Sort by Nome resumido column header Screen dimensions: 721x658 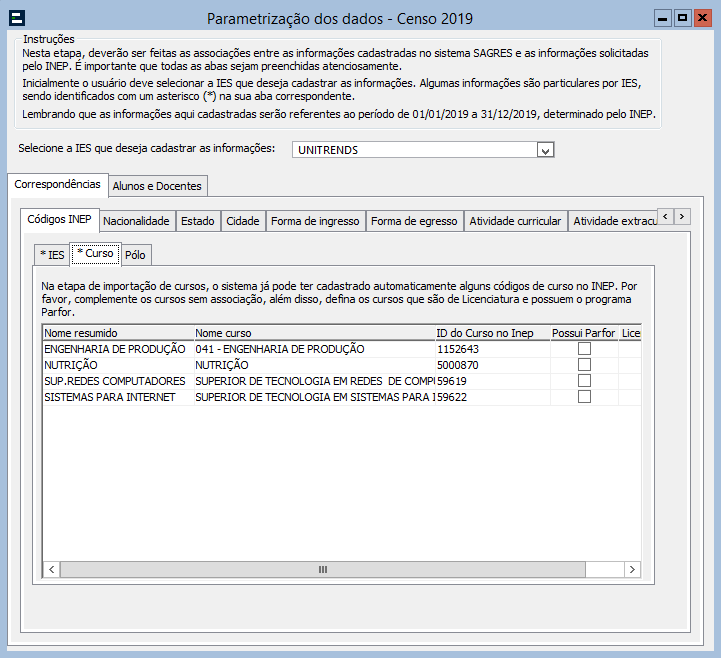[116, 333]
